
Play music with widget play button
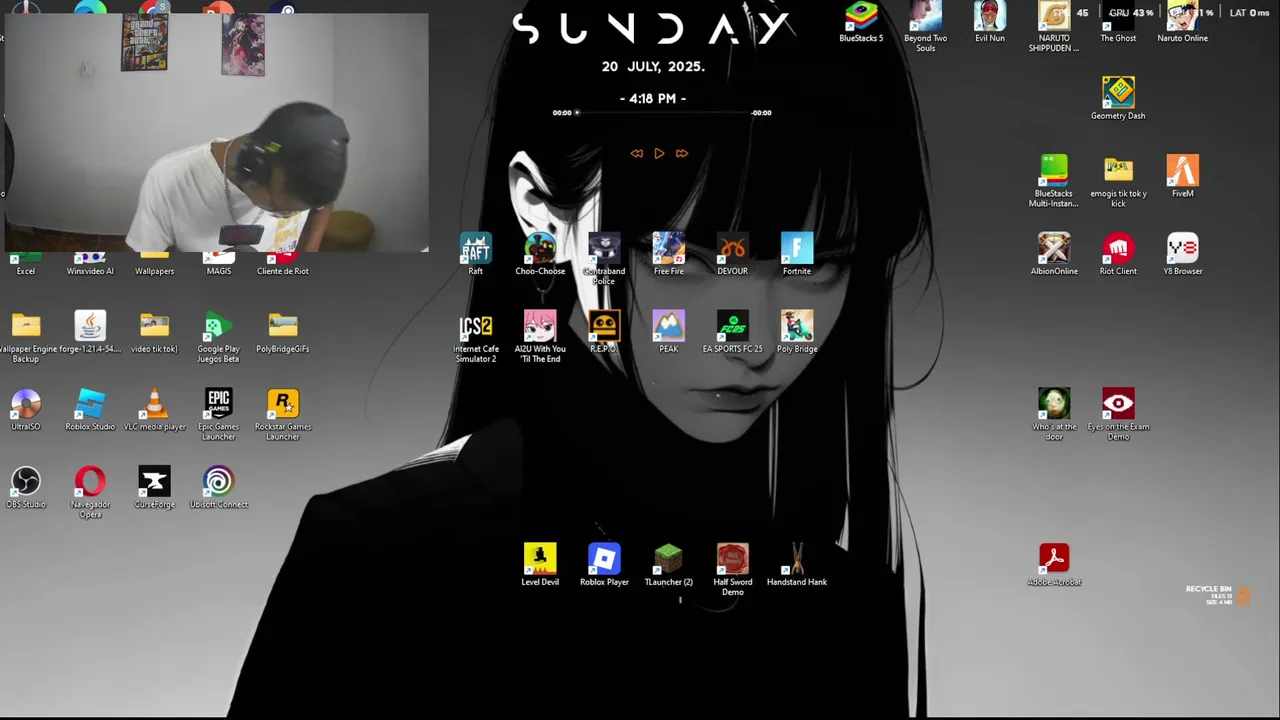click(659, 153)
